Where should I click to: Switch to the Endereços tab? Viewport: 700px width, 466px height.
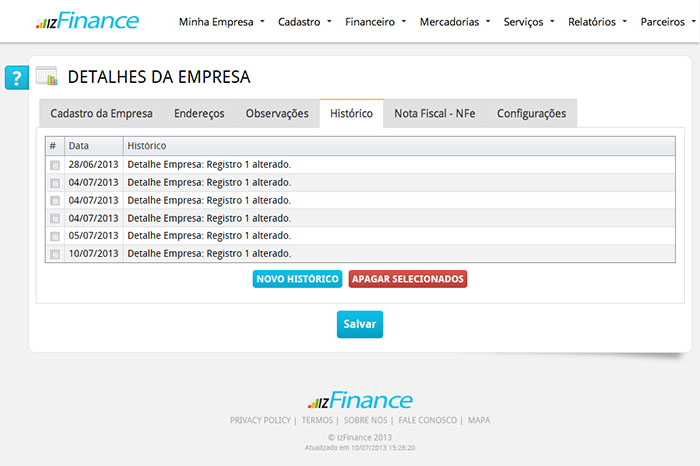199,114
